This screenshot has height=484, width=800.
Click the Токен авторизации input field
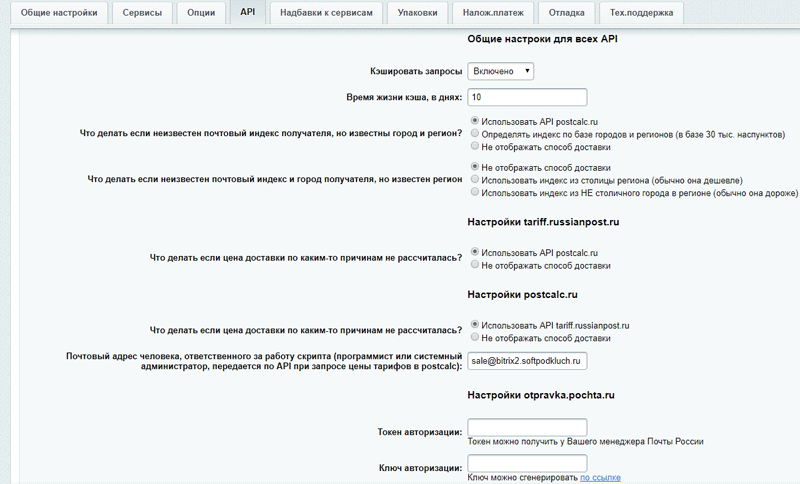526,428
